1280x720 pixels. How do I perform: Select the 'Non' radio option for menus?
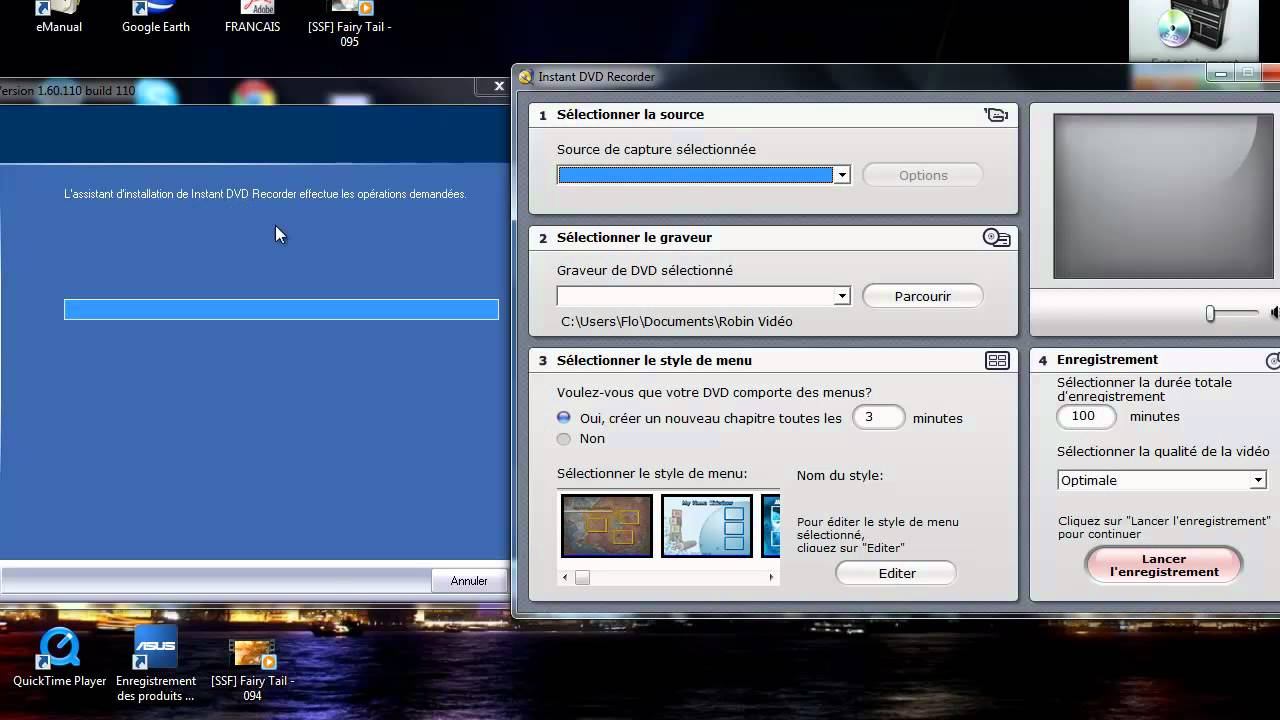coord(564,439)
